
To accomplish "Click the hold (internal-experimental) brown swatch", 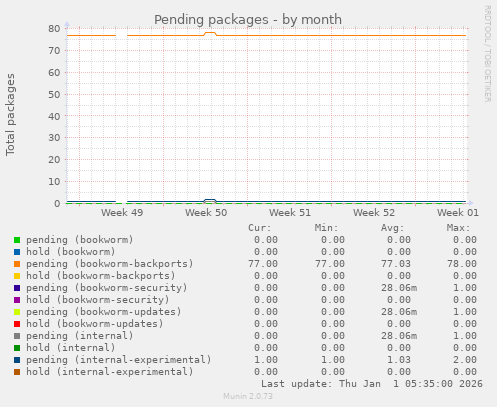I will click(17, 372).
